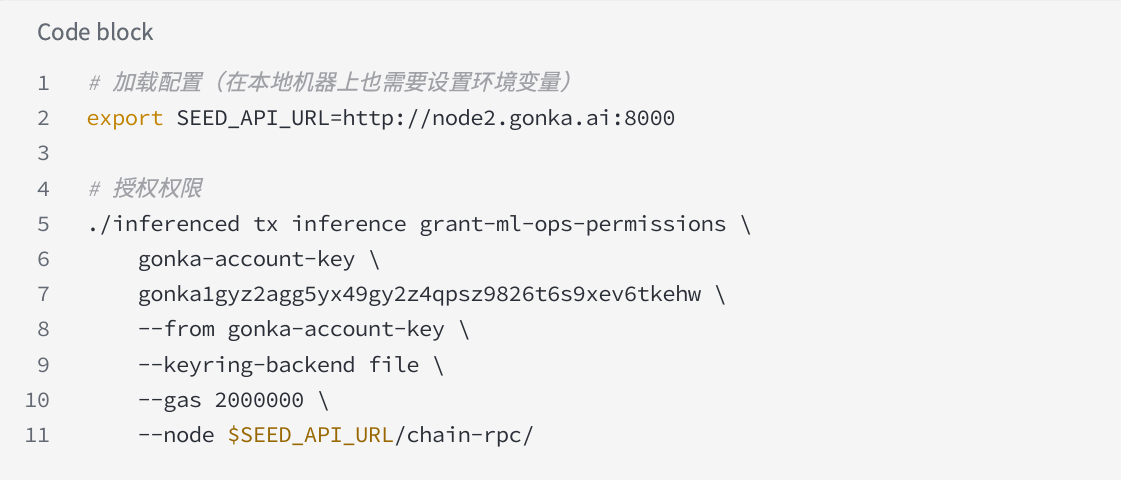Select line number 10 in the gutter
Screen dimensions: 1121x480
pyautogui.click(x=37, y=400)
